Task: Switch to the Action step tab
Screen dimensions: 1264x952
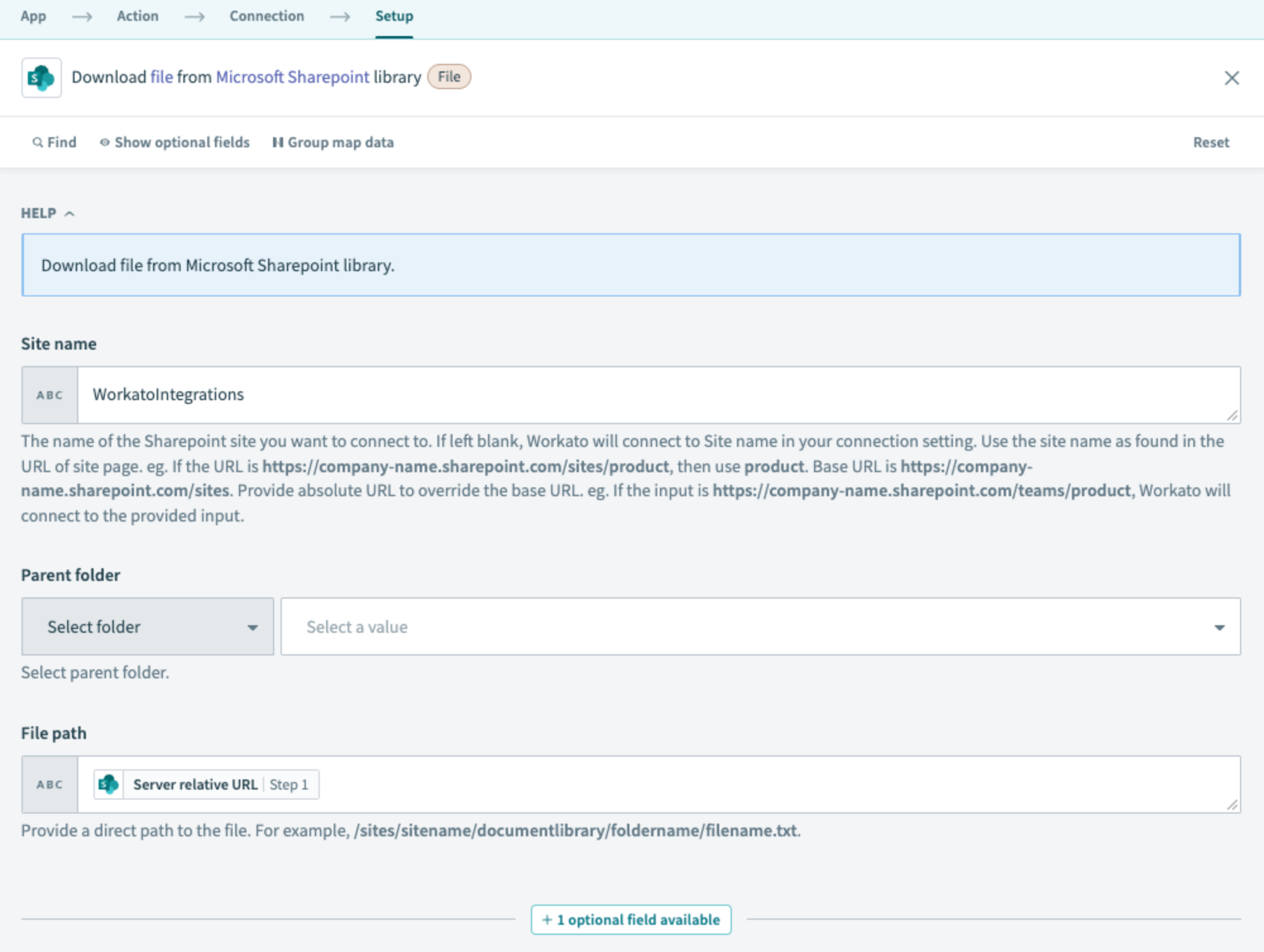Action: pyautogui.click(x=138, y=16)
